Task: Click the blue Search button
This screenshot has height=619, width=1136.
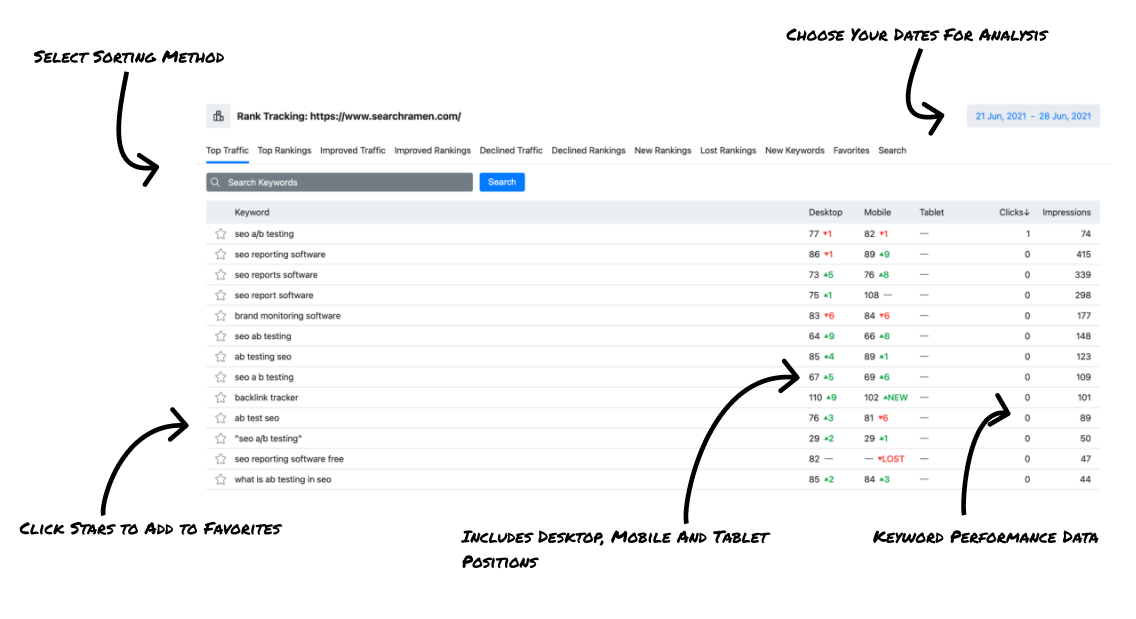Action: click(502, 182)
